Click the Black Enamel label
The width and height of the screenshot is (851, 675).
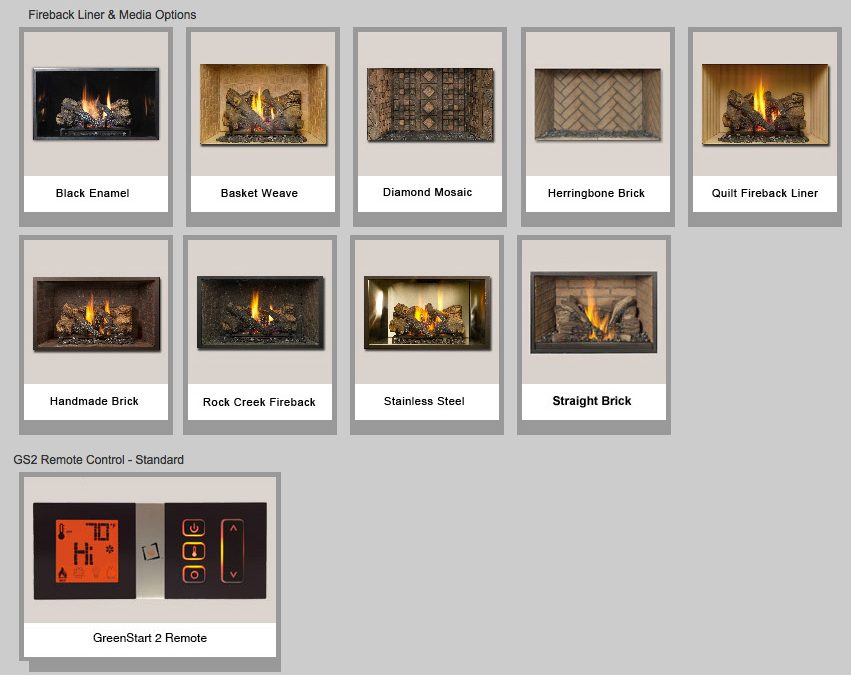tap(92, 193)
